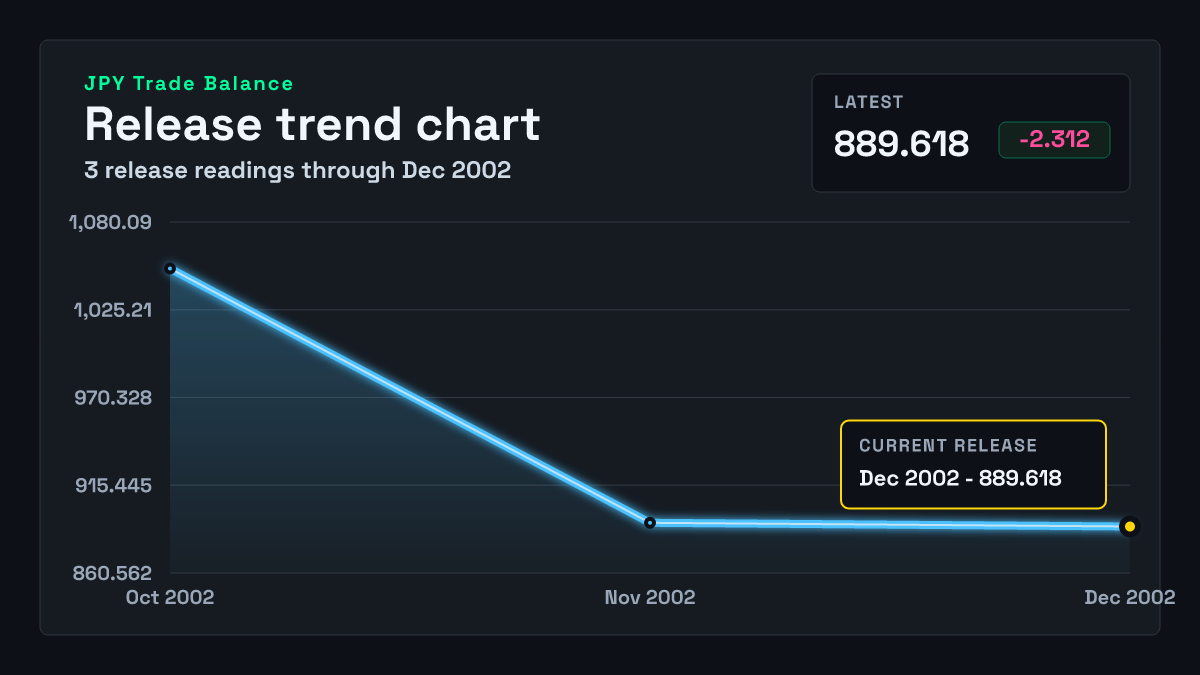Click the Dec 2002 - 889.618 tooltip text
Screen dimensions: 1200x675
[x=960, y=478]
